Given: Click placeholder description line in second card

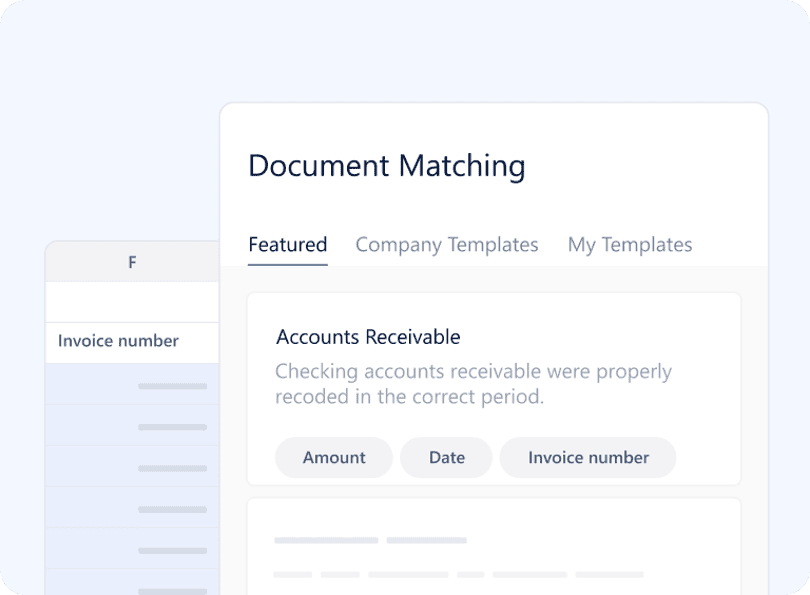Looking at the screenshot, I should click(459, 574).
